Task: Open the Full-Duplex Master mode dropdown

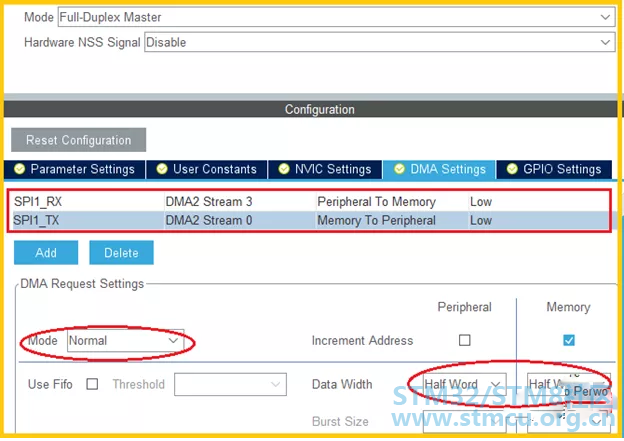Action: (336, 17)
